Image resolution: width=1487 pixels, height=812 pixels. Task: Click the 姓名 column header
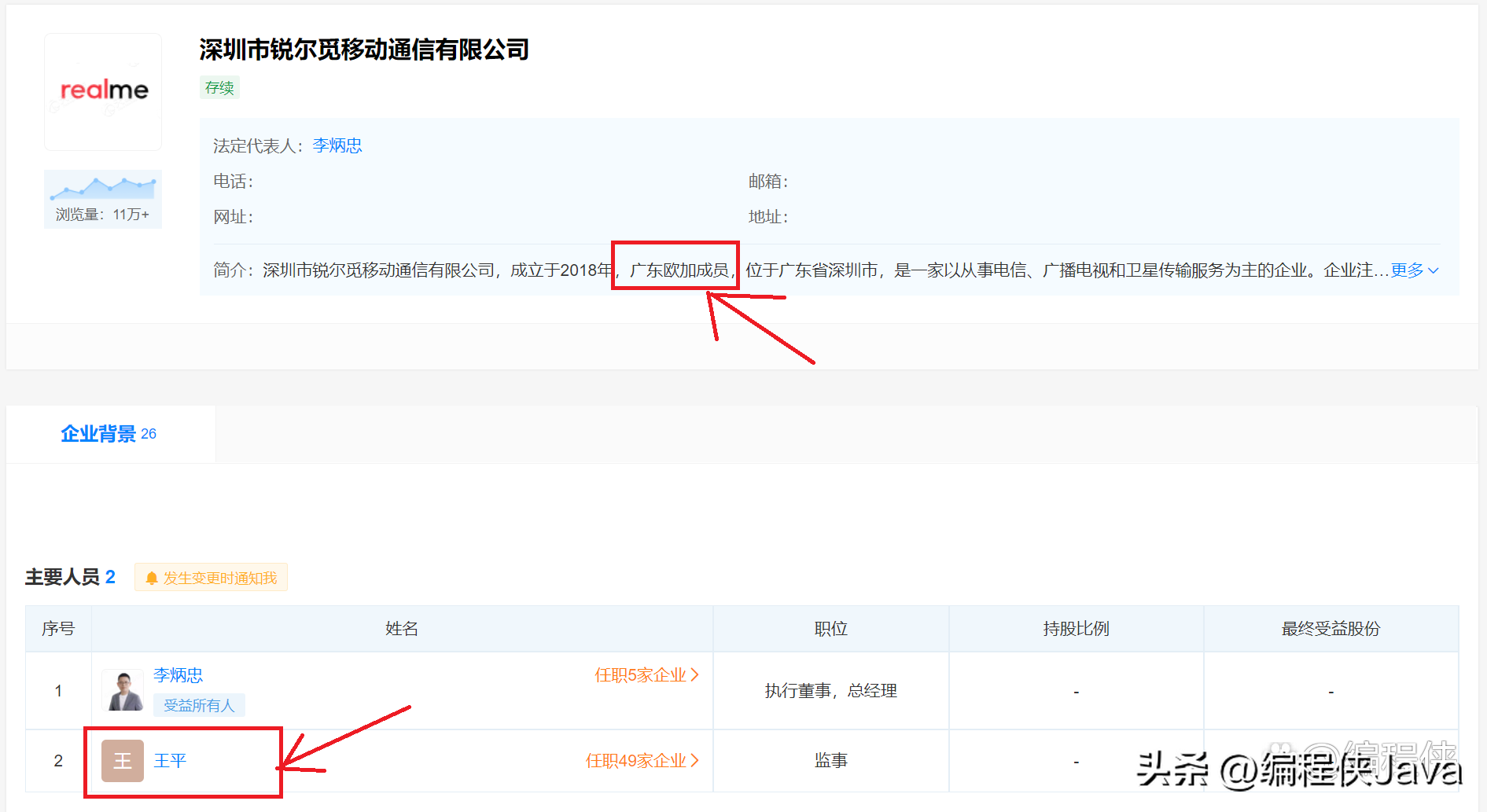pyautogui.click(x=402, y=629)
